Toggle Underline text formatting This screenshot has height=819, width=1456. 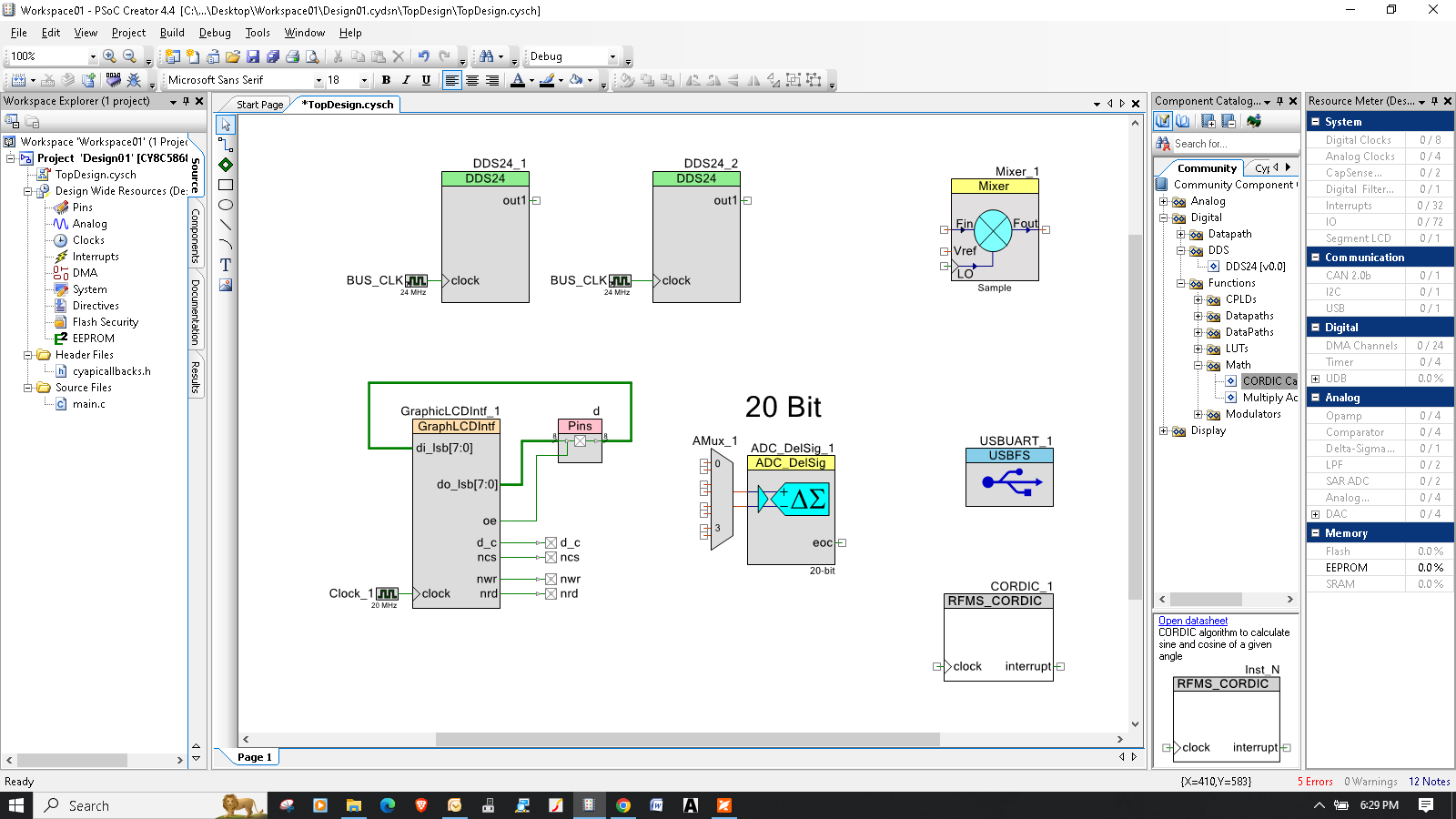(x=426, y=80)
